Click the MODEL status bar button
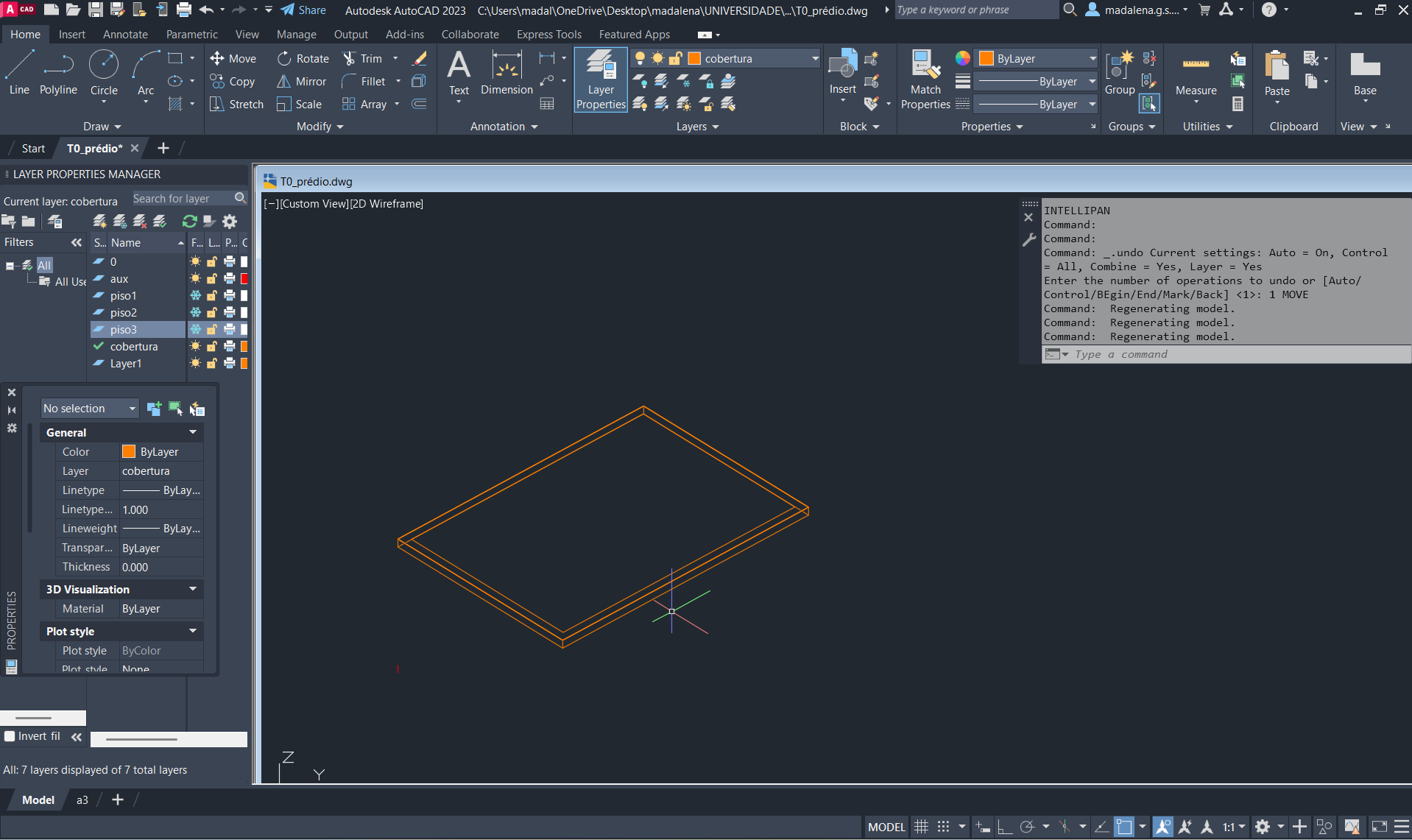This screenshot has width=1412, height=840. coord(886,827)
